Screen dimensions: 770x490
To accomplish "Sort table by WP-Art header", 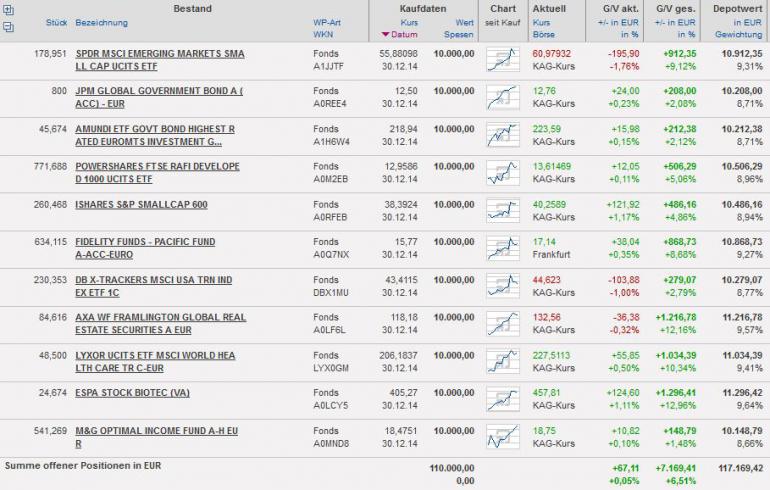I will pyautogui.click(x=327, y=23).
